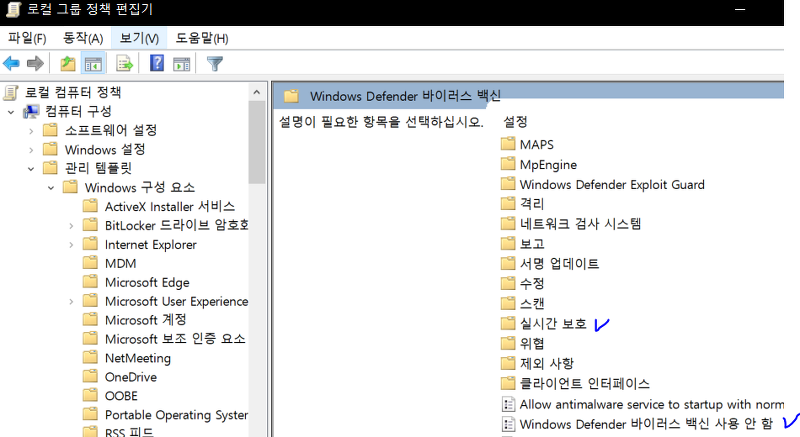
Task: Minimize the 로컬 그룹 정책 편집기 window
Action: click(740, 10)
